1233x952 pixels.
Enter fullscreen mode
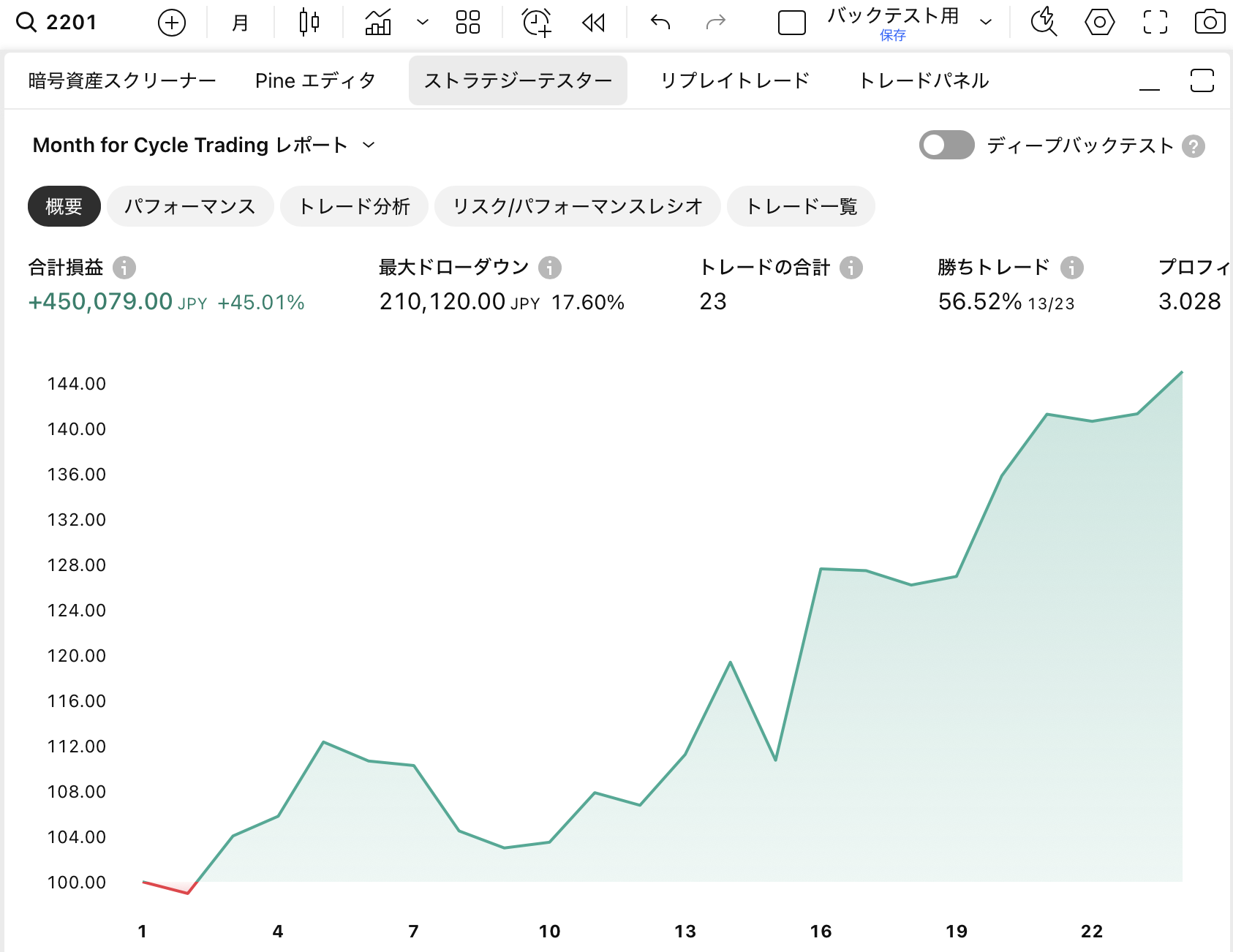1155,23
